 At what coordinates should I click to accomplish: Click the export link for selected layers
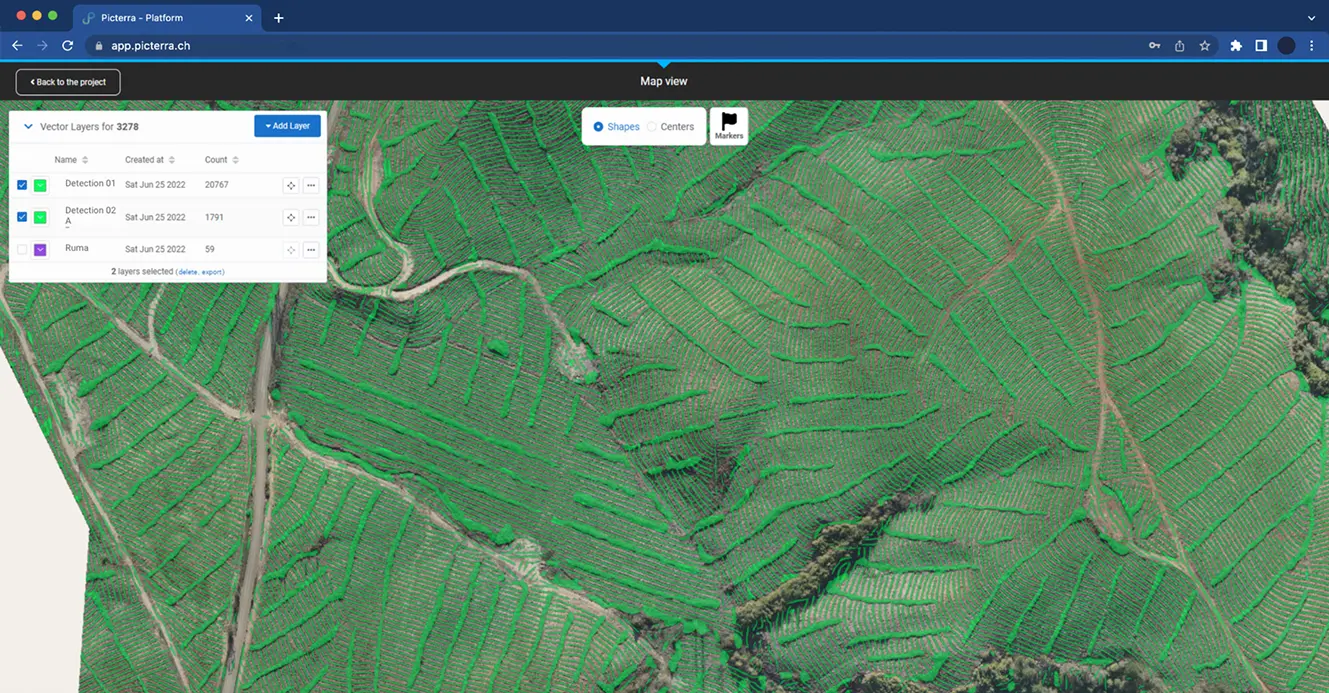pos(211,272)
